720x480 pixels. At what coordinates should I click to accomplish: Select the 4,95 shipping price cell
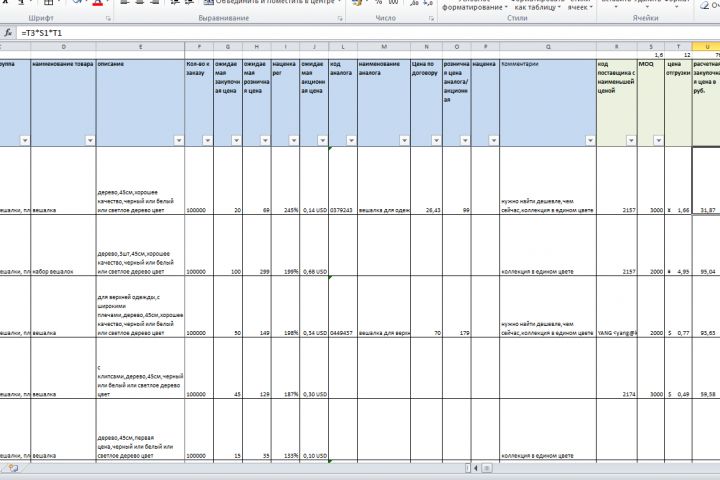pyautogui.click(x=678, y=245)
